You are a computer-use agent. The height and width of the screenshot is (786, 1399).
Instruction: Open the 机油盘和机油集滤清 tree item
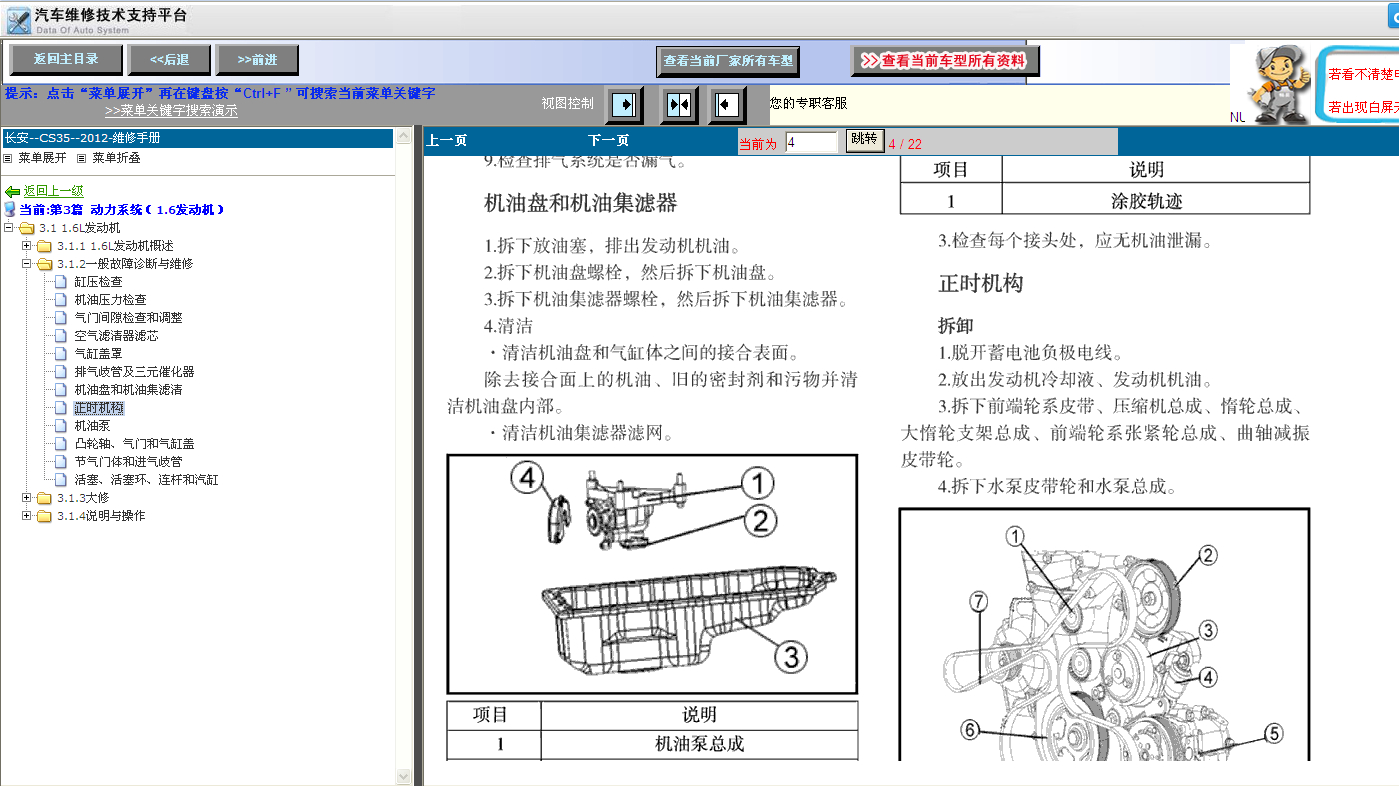[128, 390]
